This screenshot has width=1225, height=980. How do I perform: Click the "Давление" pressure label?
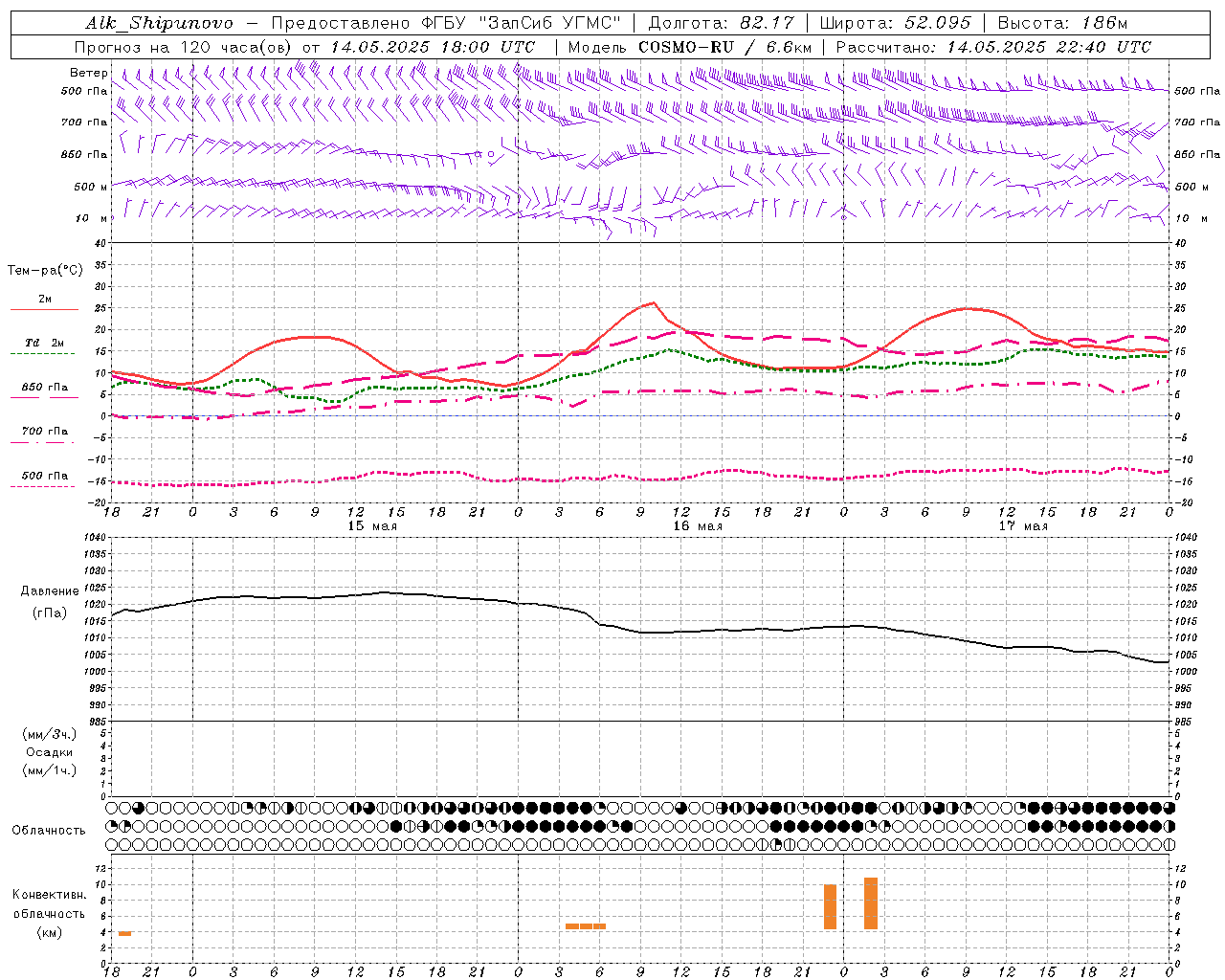(x=50, y=591)
